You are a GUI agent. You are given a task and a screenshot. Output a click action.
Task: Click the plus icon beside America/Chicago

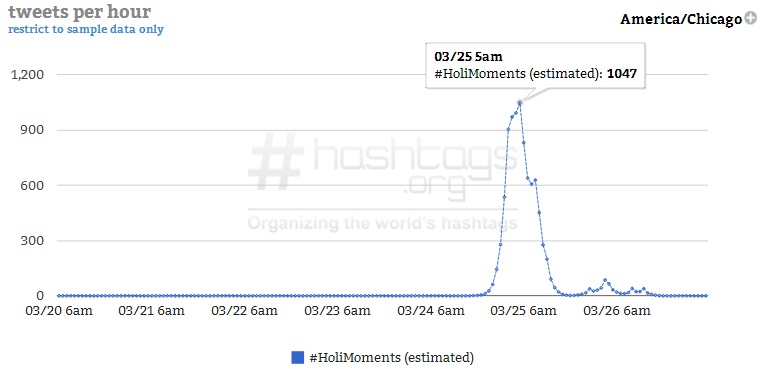click(x=750, y=18)
